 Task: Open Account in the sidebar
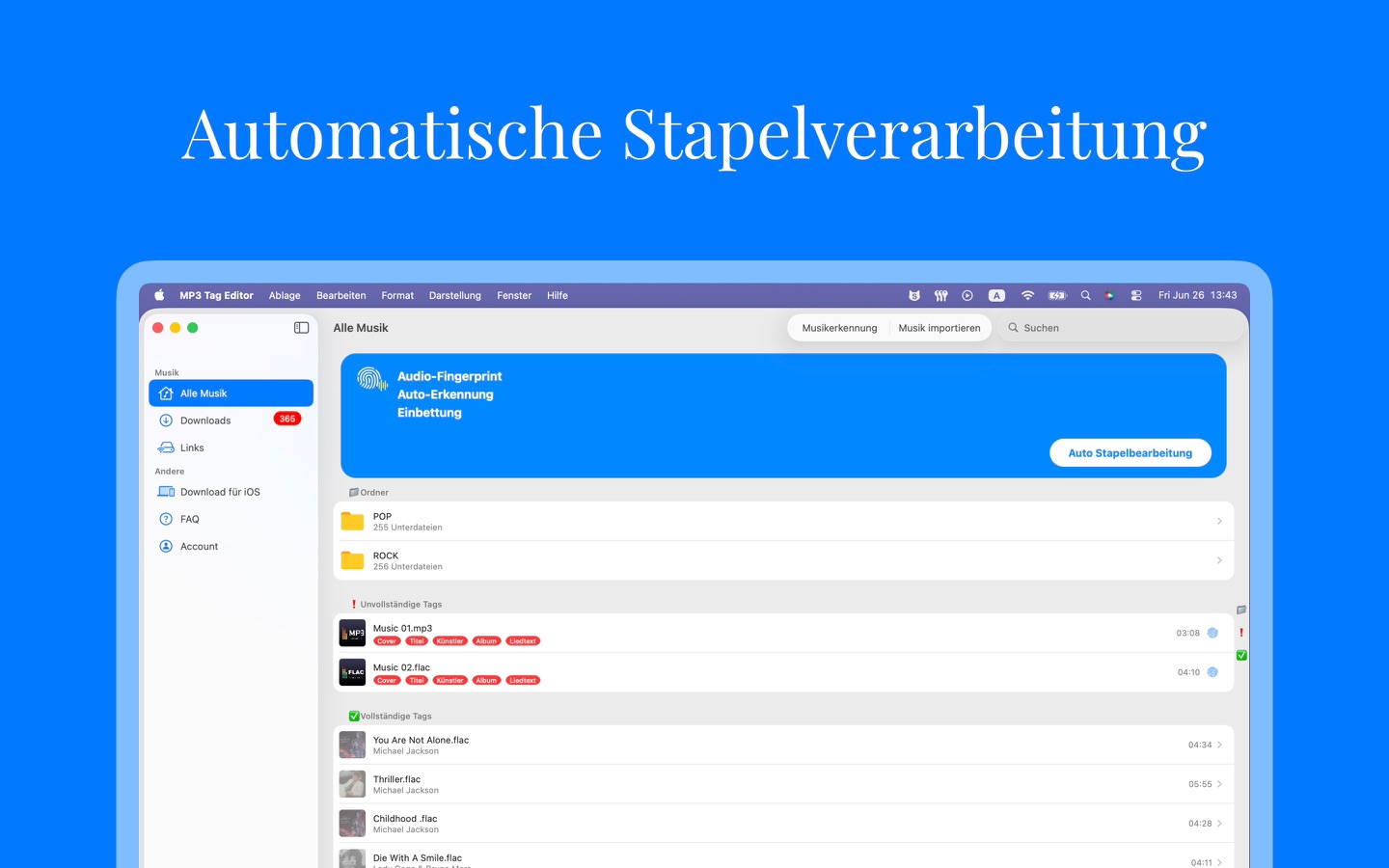(x=231, y=546)
